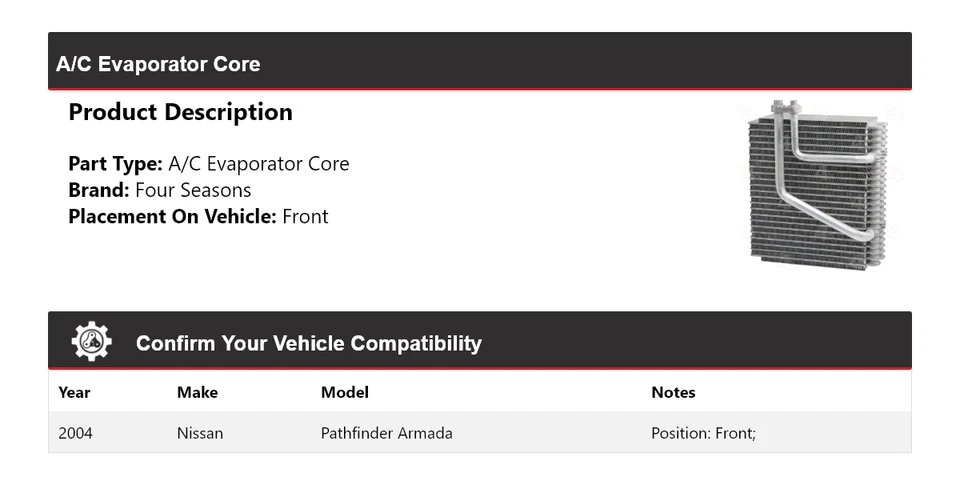Click the Part Type label
Screen dimensions: 960x485
pos(115,164)
